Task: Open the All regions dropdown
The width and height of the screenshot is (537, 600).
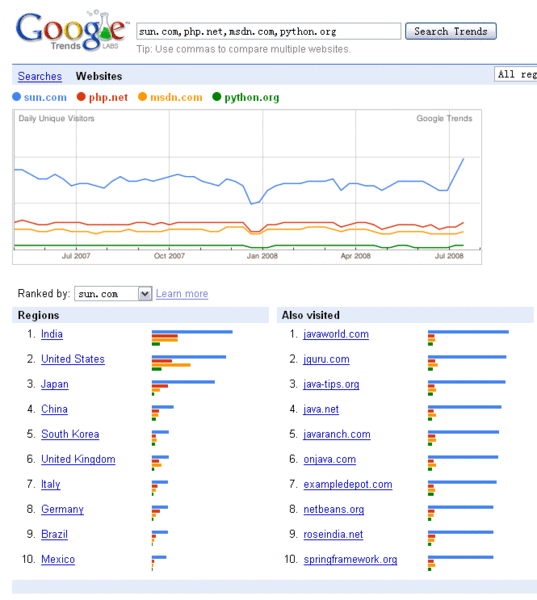Action: (x=516, y=74)
